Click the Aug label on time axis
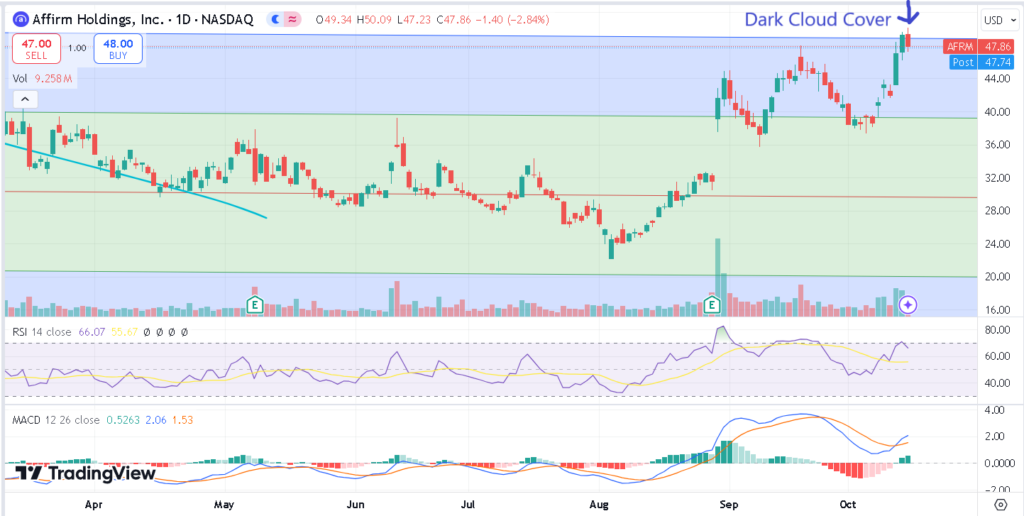Viewport: 1024px width, 516px height. 600,504
